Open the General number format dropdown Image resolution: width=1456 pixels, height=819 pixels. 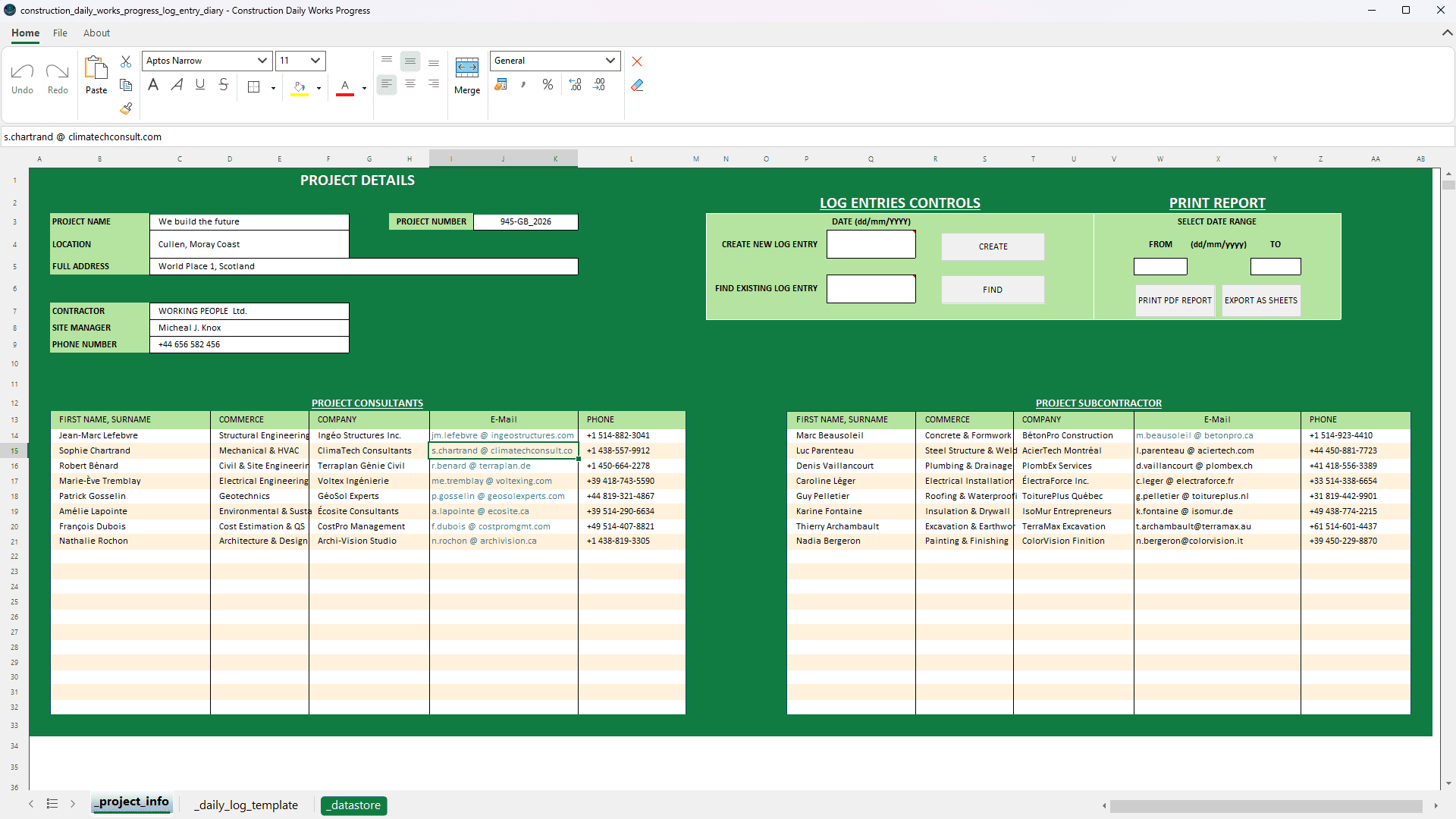[610, 61]
